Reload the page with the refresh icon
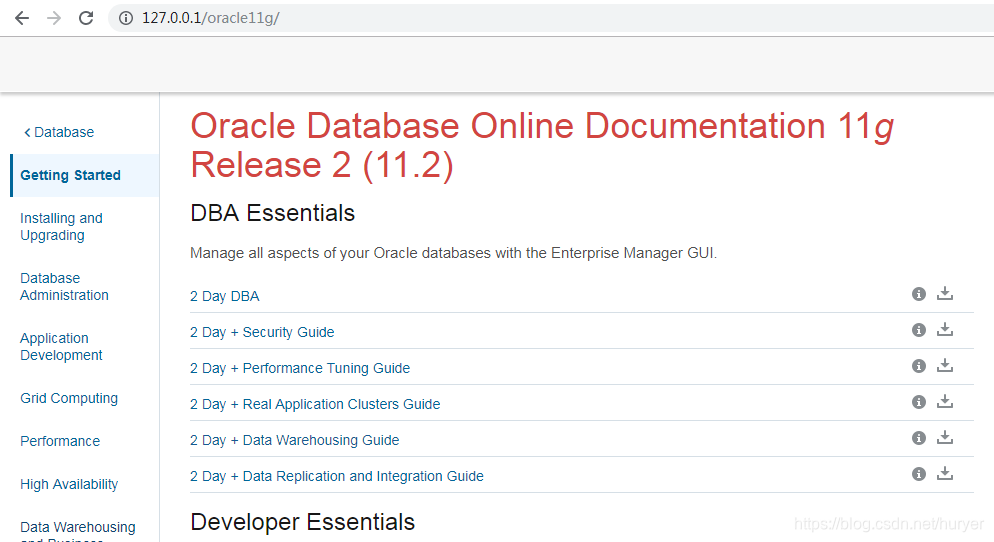The height and width of the screenshot is (542, 994). [x=86, y=18]
